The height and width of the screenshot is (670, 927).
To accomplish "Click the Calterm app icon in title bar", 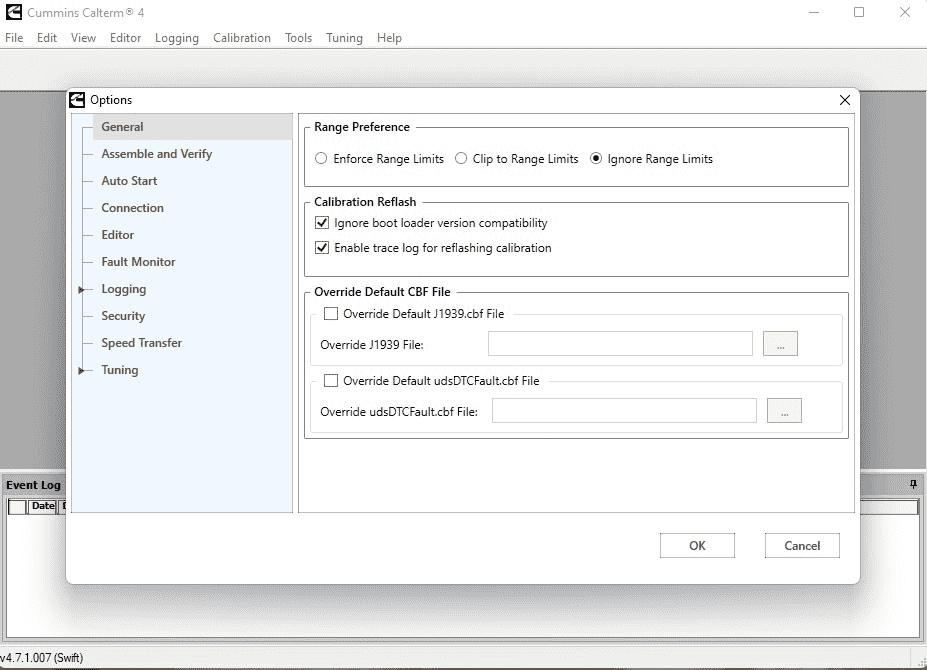I will coord(14,12).
